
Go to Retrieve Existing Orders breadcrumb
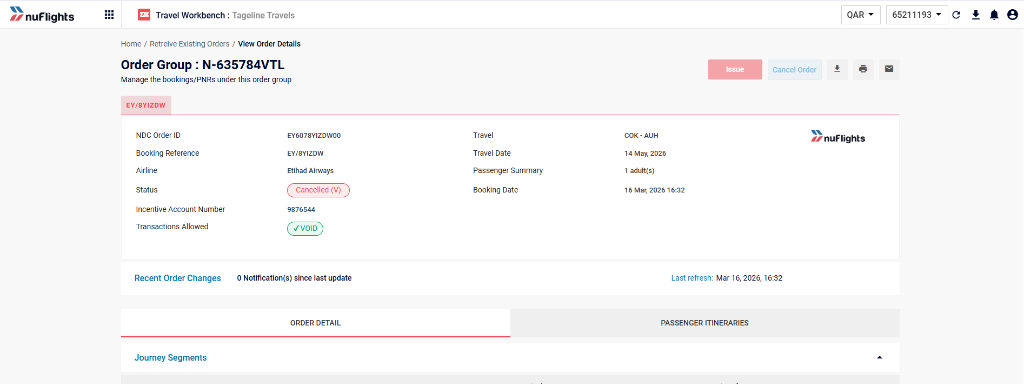click(x=189, y=44)
